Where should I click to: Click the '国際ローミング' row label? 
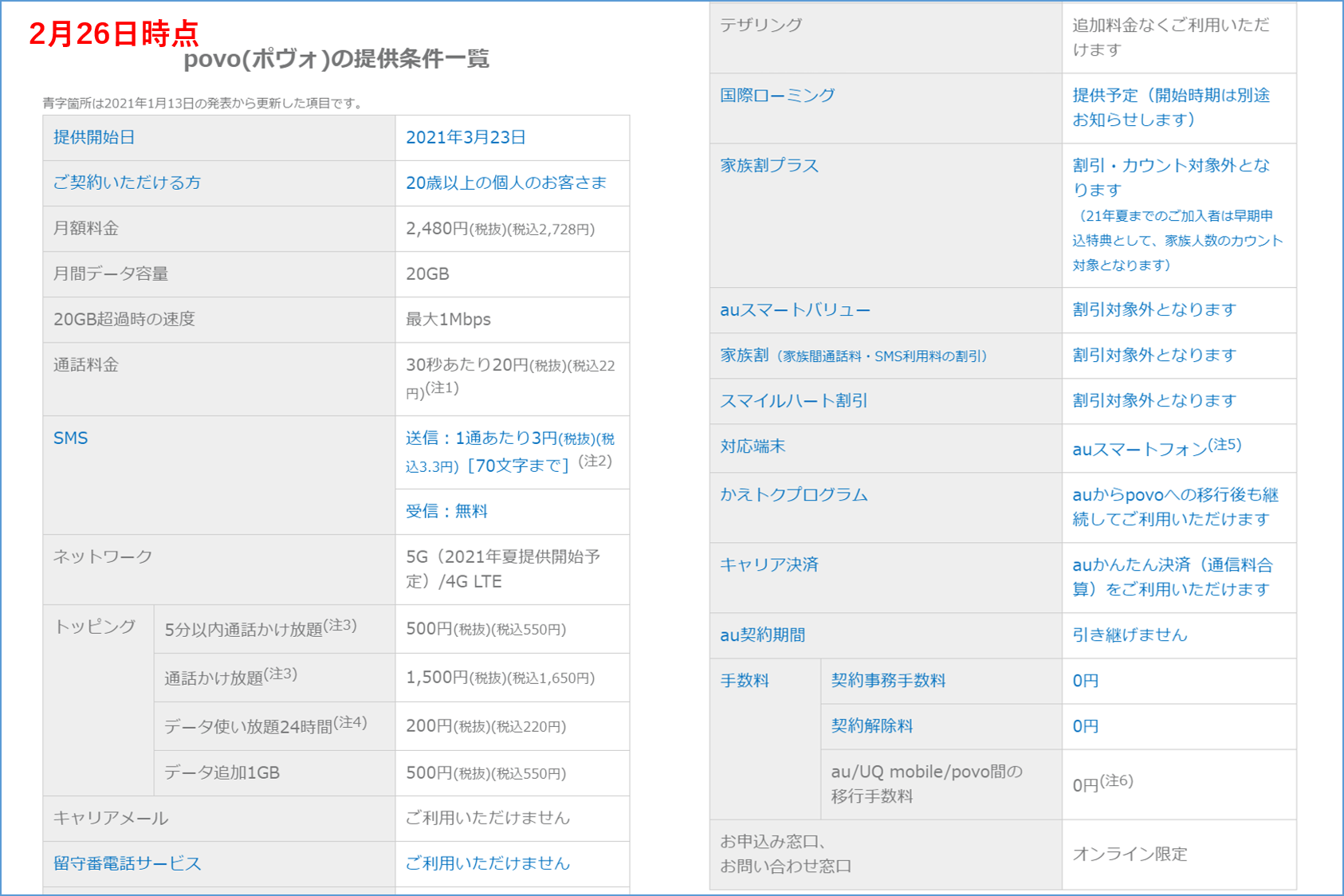pyautogui.click(x=777, y=95)
